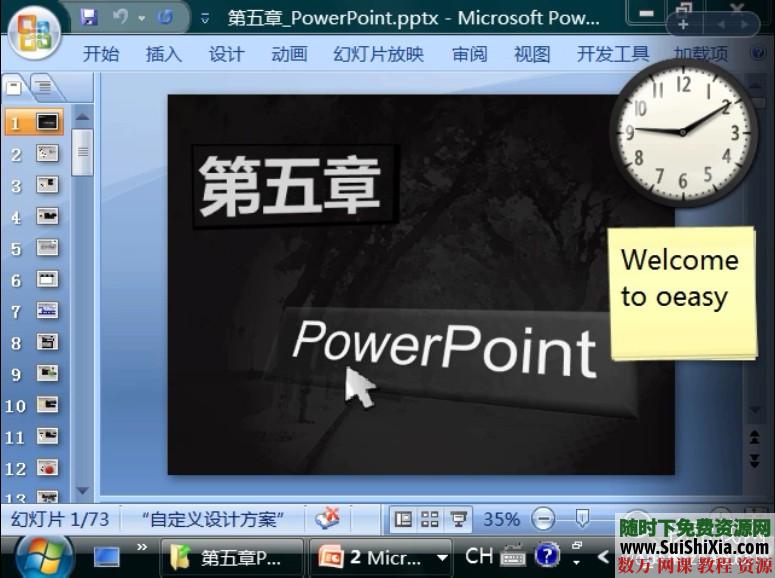Open the 插入 ribbon tab
775x578 pixels.
pos(164,53)
